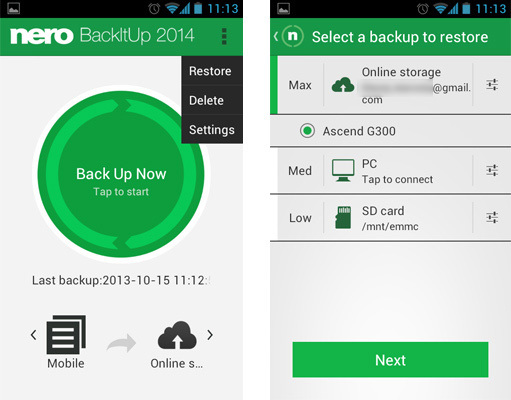
Task: Tap the Mobile documents source icon
Action: pyautogui.click(x=66, y=334)
